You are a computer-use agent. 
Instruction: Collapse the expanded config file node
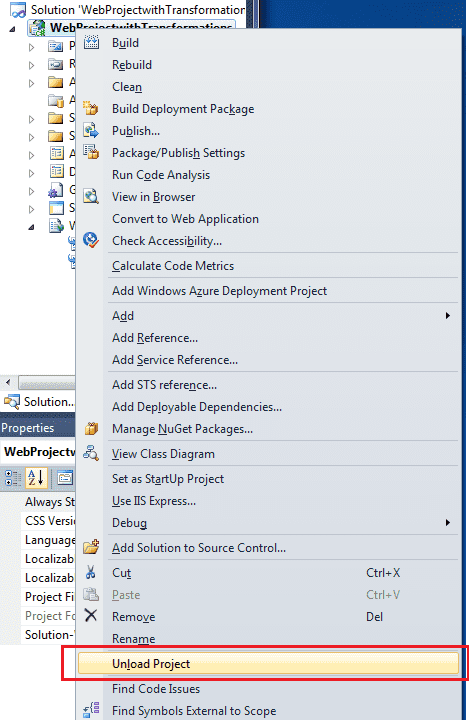pos(31,227)
